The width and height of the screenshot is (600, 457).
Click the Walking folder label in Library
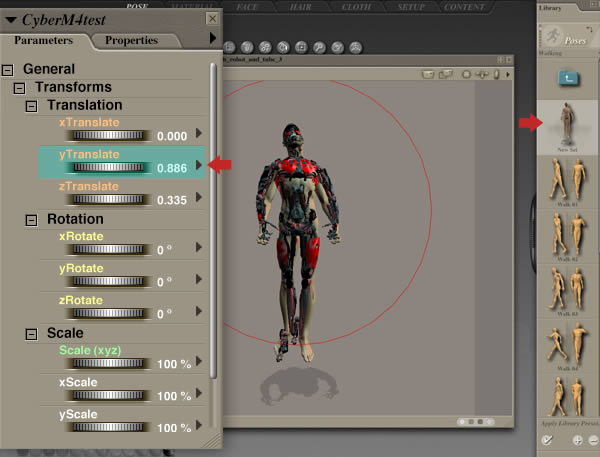coord(550,53)
